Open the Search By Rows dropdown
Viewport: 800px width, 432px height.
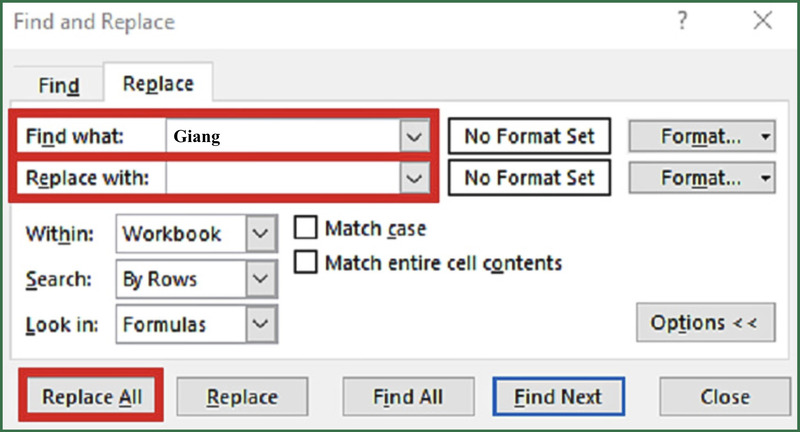click(x=260, y=279)
